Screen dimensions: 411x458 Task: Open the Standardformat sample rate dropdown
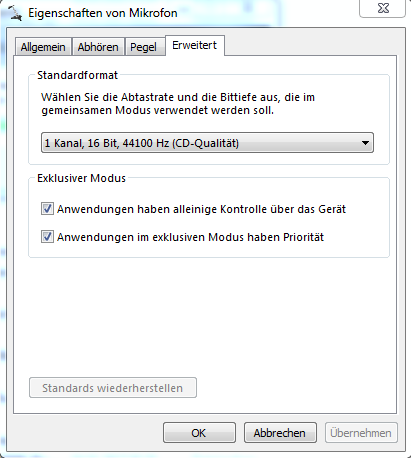coord(207,143)
